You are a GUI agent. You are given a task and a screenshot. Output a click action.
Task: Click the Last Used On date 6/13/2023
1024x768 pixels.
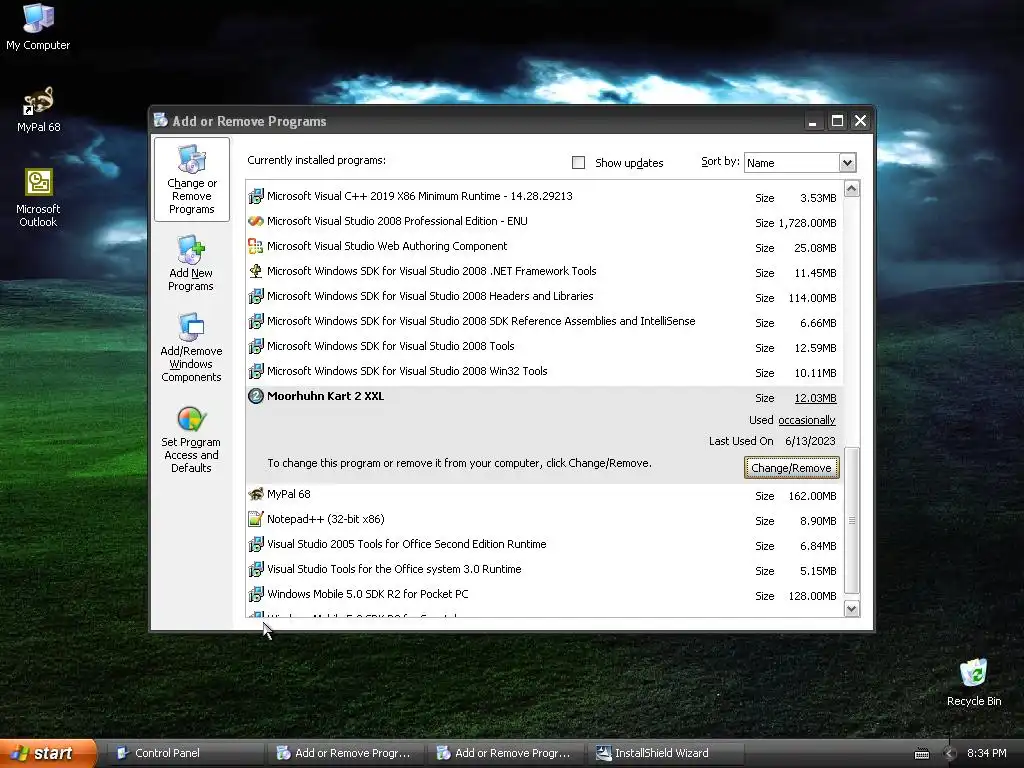[x=810, y=441]
